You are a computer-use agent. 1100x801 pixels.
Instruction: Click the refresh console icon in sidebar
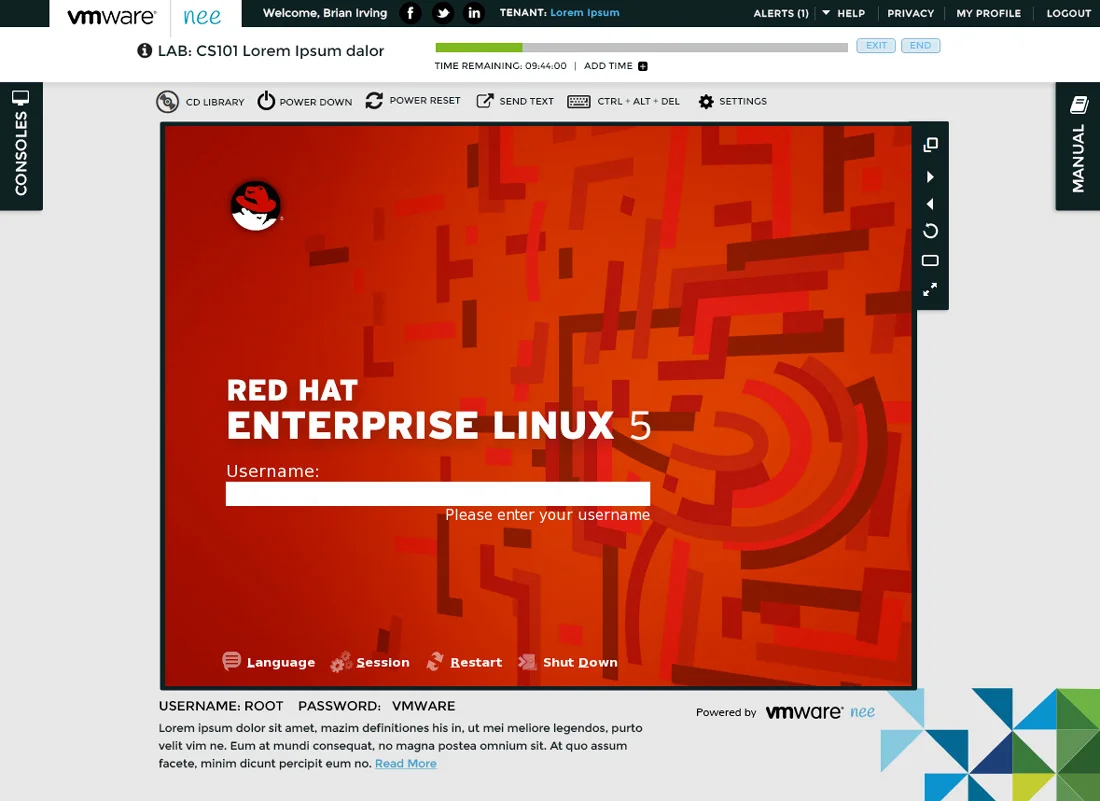click(x=930, y=231)
